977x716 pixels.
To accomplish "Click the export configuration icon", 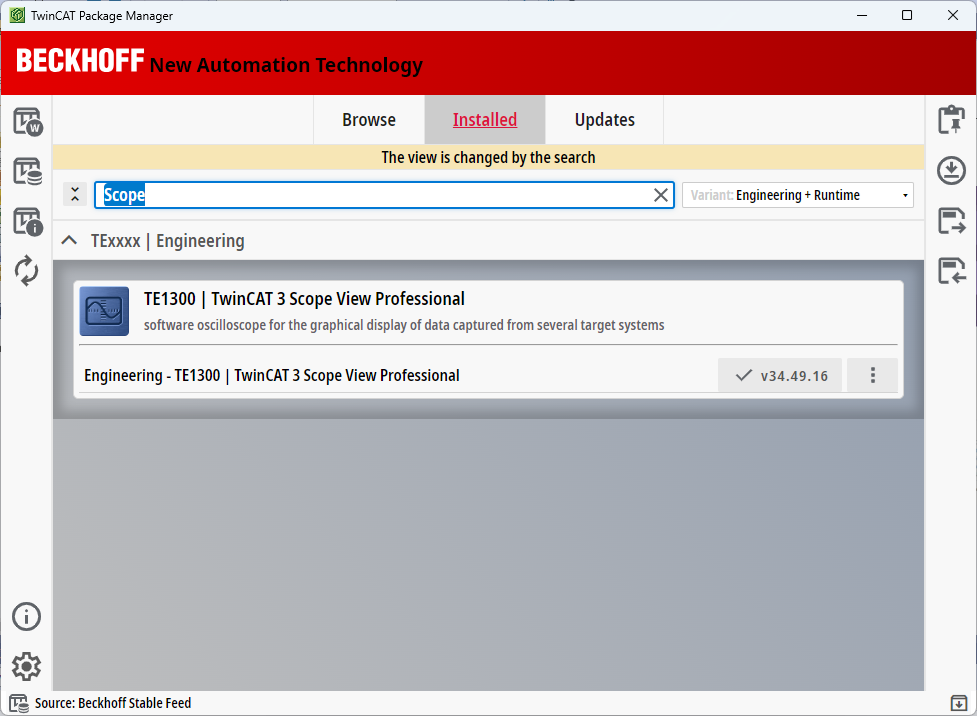I will click(951, 220).
